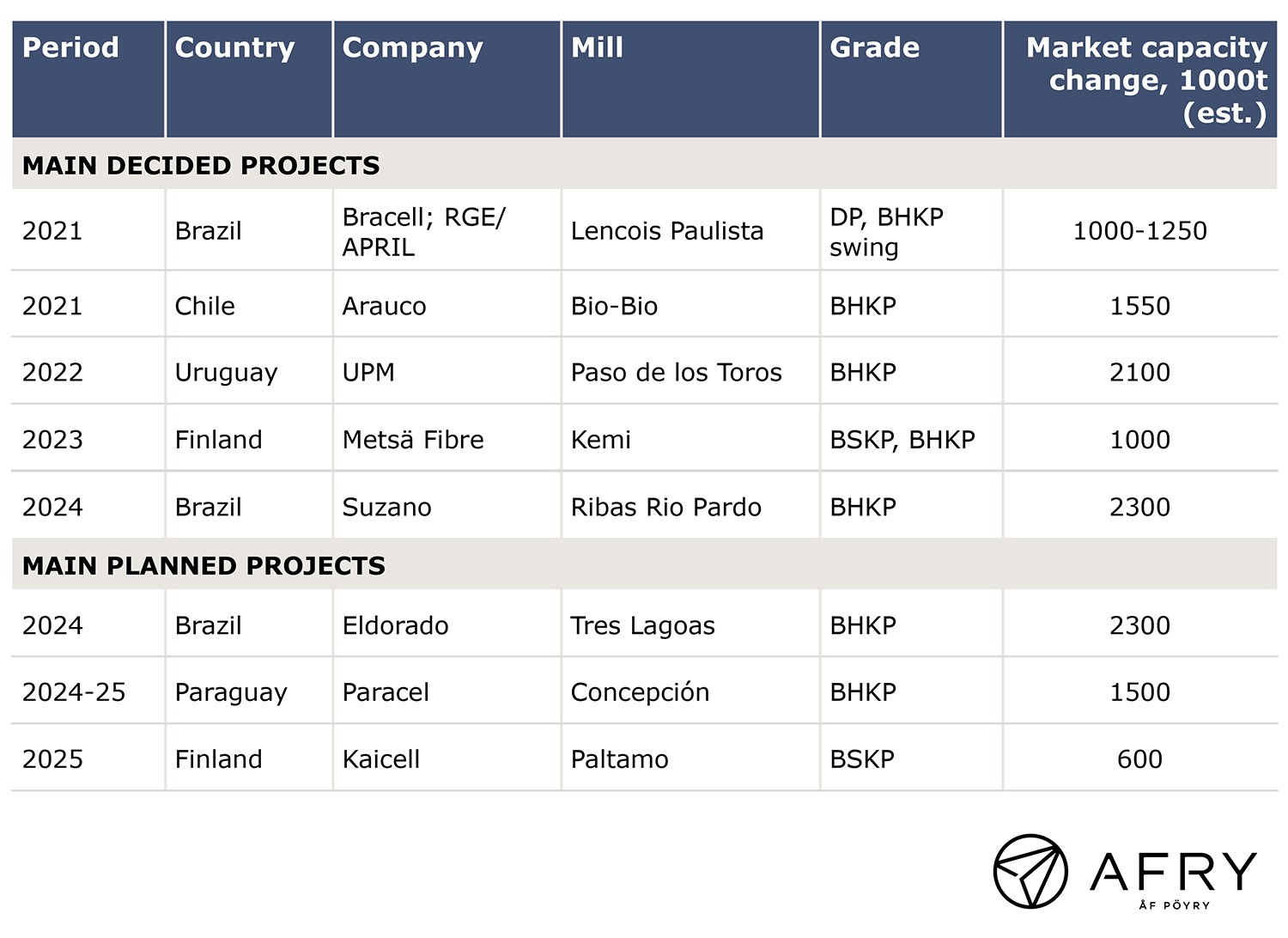
Task: Click the ÅF PÖYRY subtitle text
Action: tap(1175, 904)
